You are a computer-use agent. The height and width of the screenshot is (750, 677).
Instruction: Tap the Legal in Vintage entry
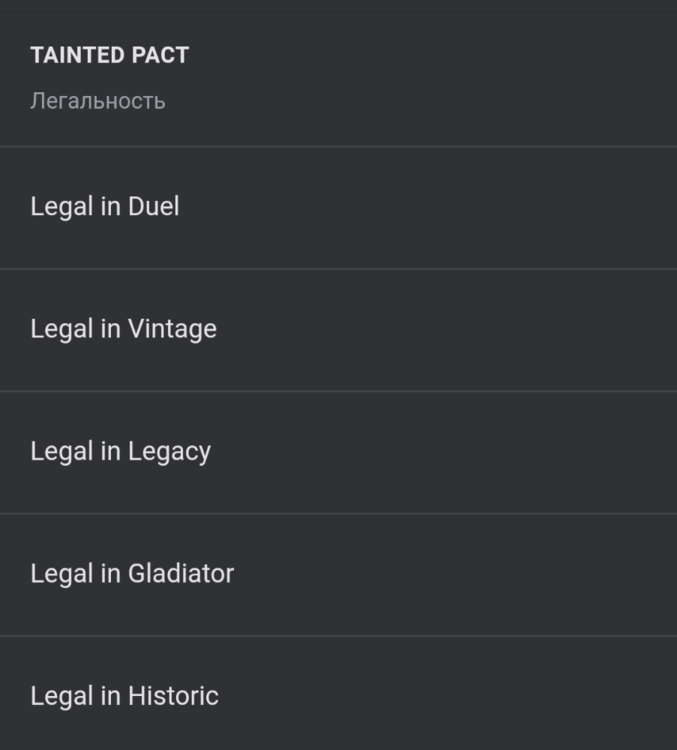pyautogui.click(x=123, y=329)
